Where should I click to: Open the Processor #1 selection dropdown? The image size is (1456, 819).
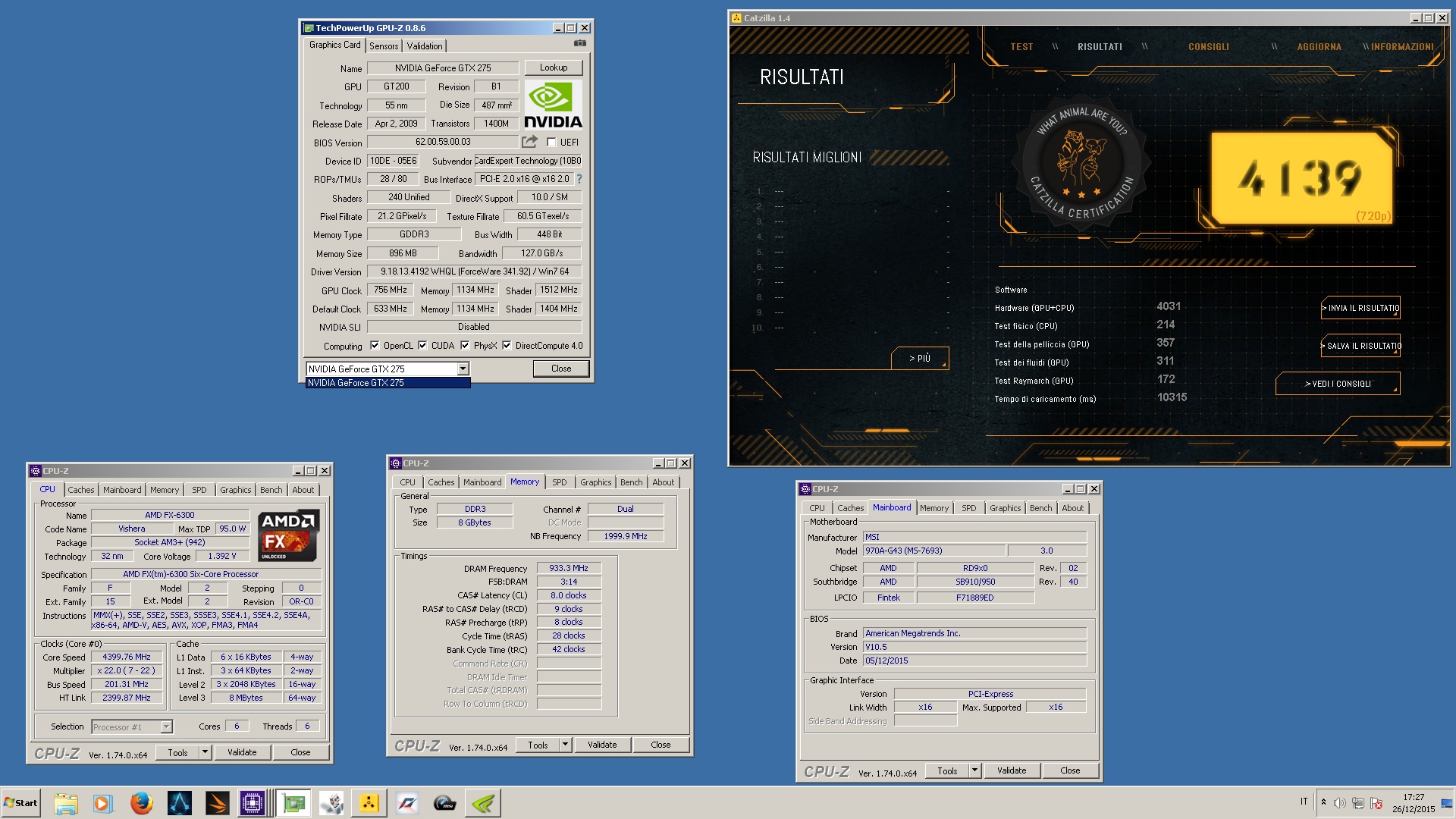(166, 726)
